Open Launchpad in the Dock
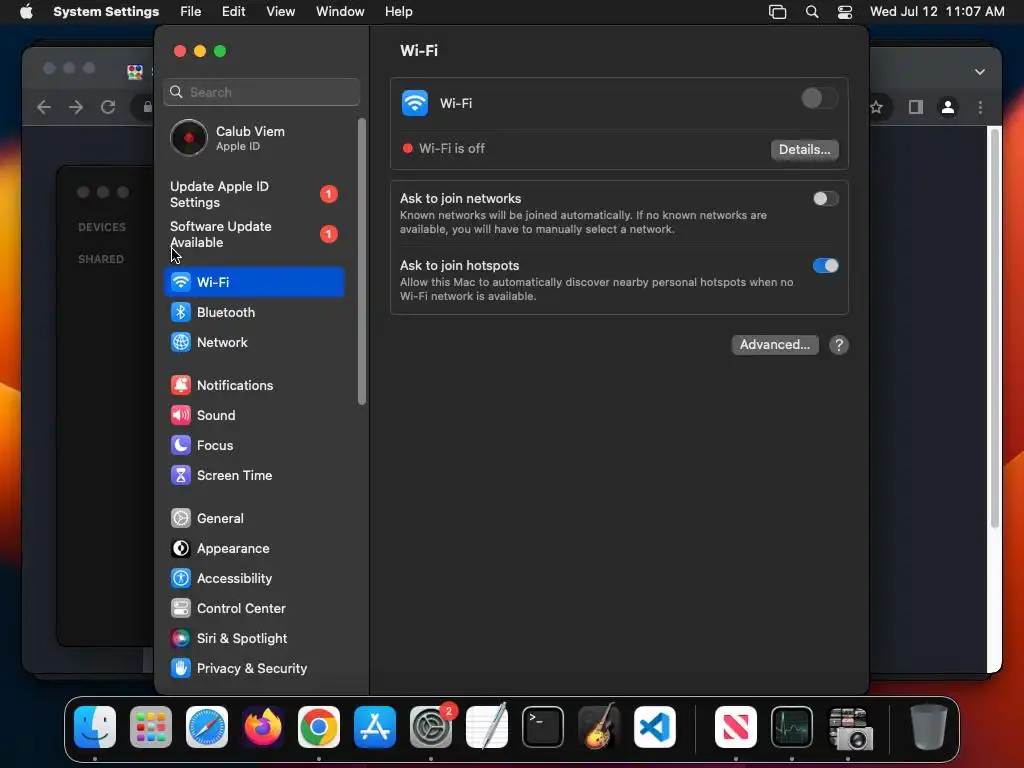The height and width of the screenshot is (768, 1024). pos(151,727)
